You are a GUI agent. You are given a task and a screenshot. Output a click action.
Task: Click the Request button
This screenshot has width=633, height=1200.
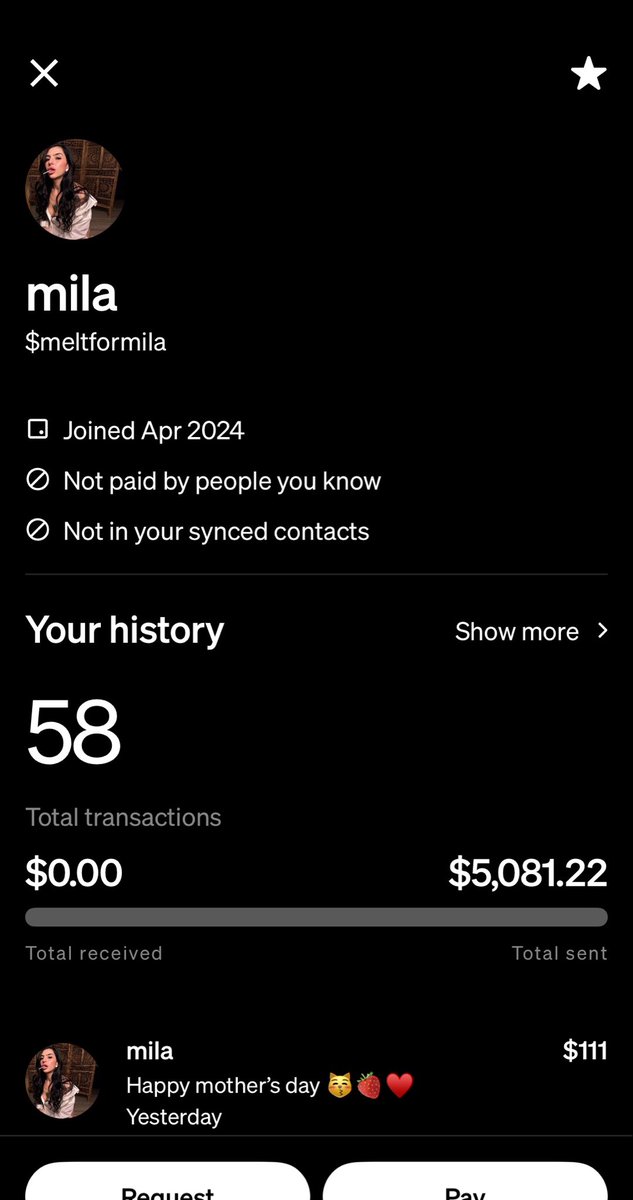(167, 1181)
